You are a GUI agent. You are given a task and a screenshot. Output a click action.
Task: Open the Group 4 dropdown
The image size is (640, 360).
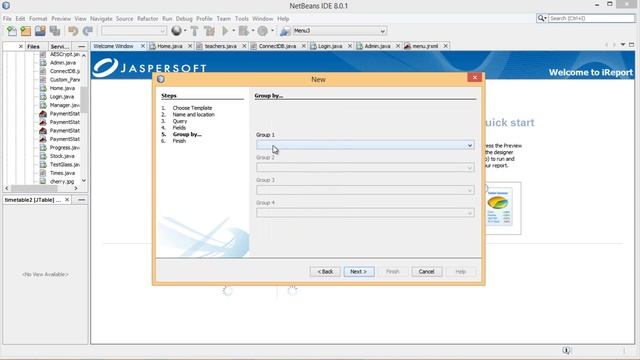coord(365,213)
